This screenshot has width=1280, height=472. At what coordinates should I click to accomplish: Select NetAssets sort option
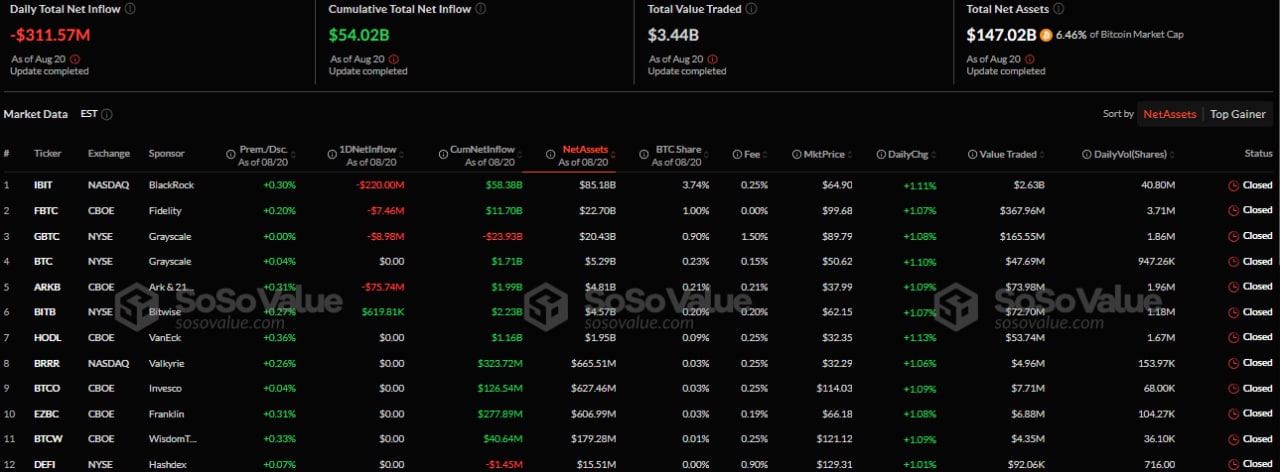pos(1169,114)
